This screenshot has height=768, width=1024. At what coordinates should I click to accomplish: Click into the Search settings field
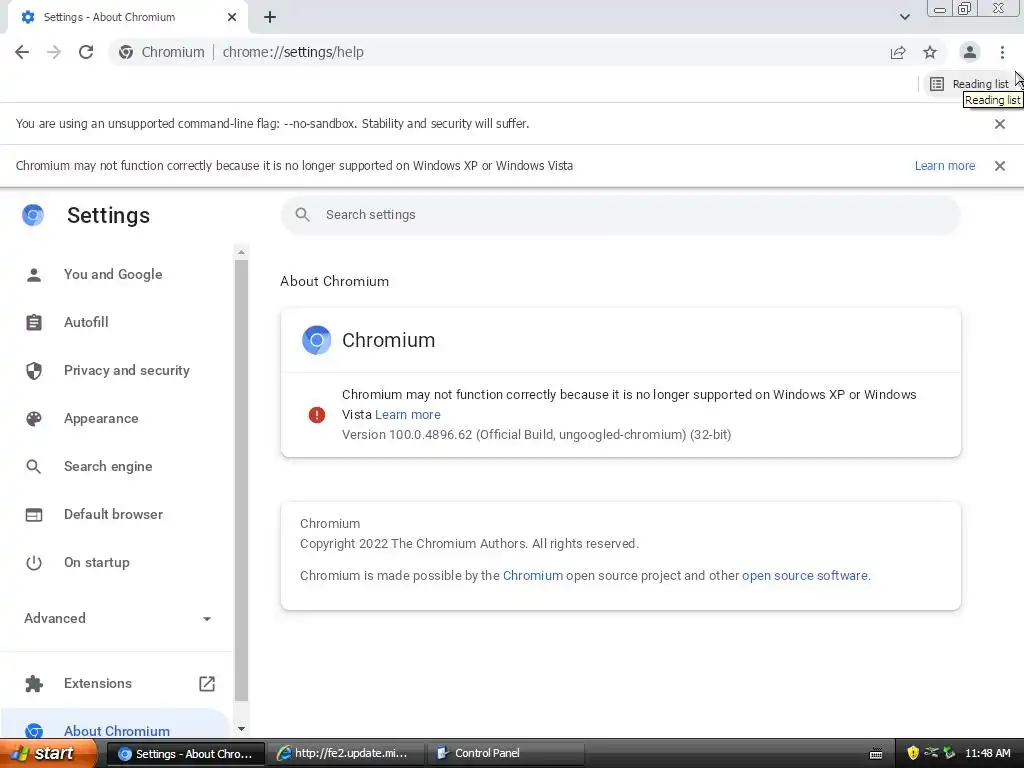pos(620,215)
